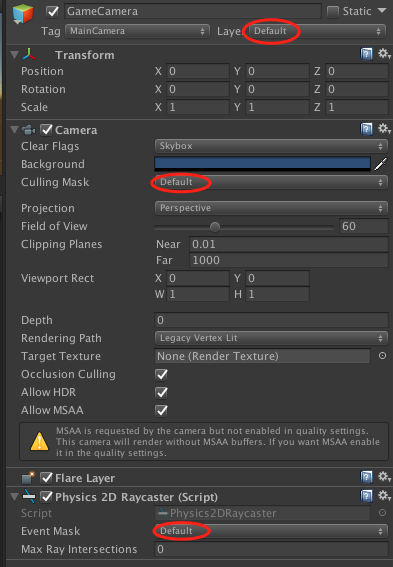Open the Rendering Path Legacy Vertex Lit dropdown
Image resolution: width=393 pixels, height=567 pixels.
(x=271, y=338)
